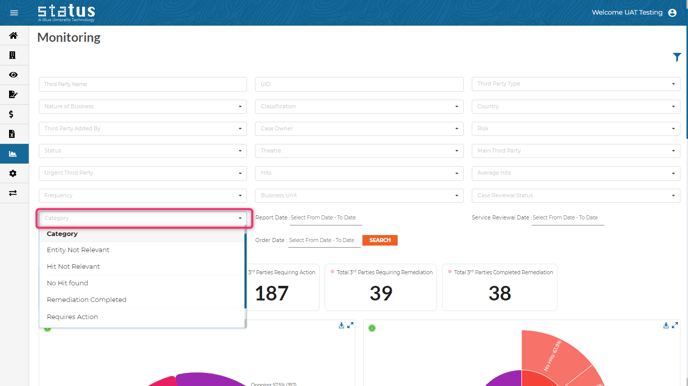Click the 39 Requiring Remediation card
This screenshot has height=386, width=688.
coord(380,287)
